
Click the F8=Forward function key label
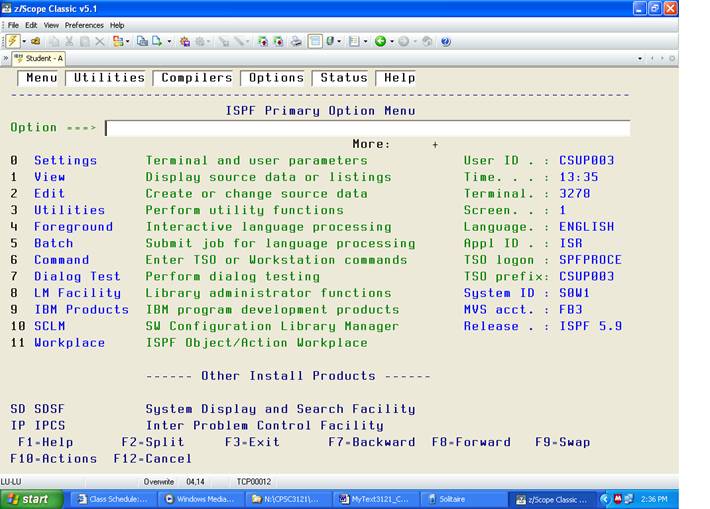pyautogui.click(x=471, y=442)
